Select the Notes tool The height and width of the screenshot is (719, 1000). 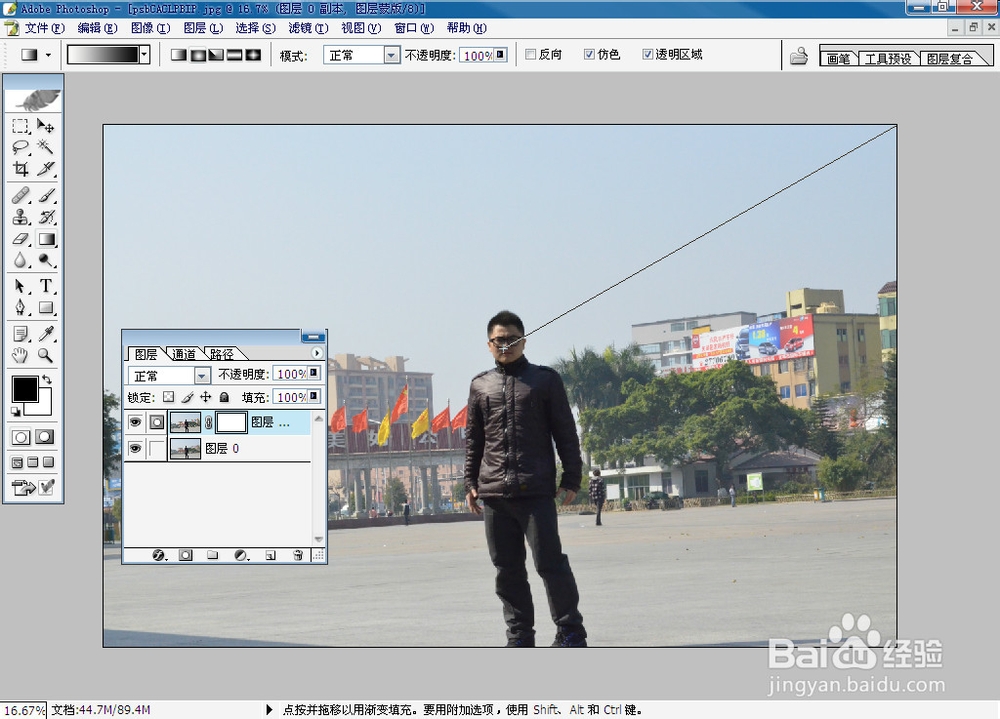[x=20, y=334]
